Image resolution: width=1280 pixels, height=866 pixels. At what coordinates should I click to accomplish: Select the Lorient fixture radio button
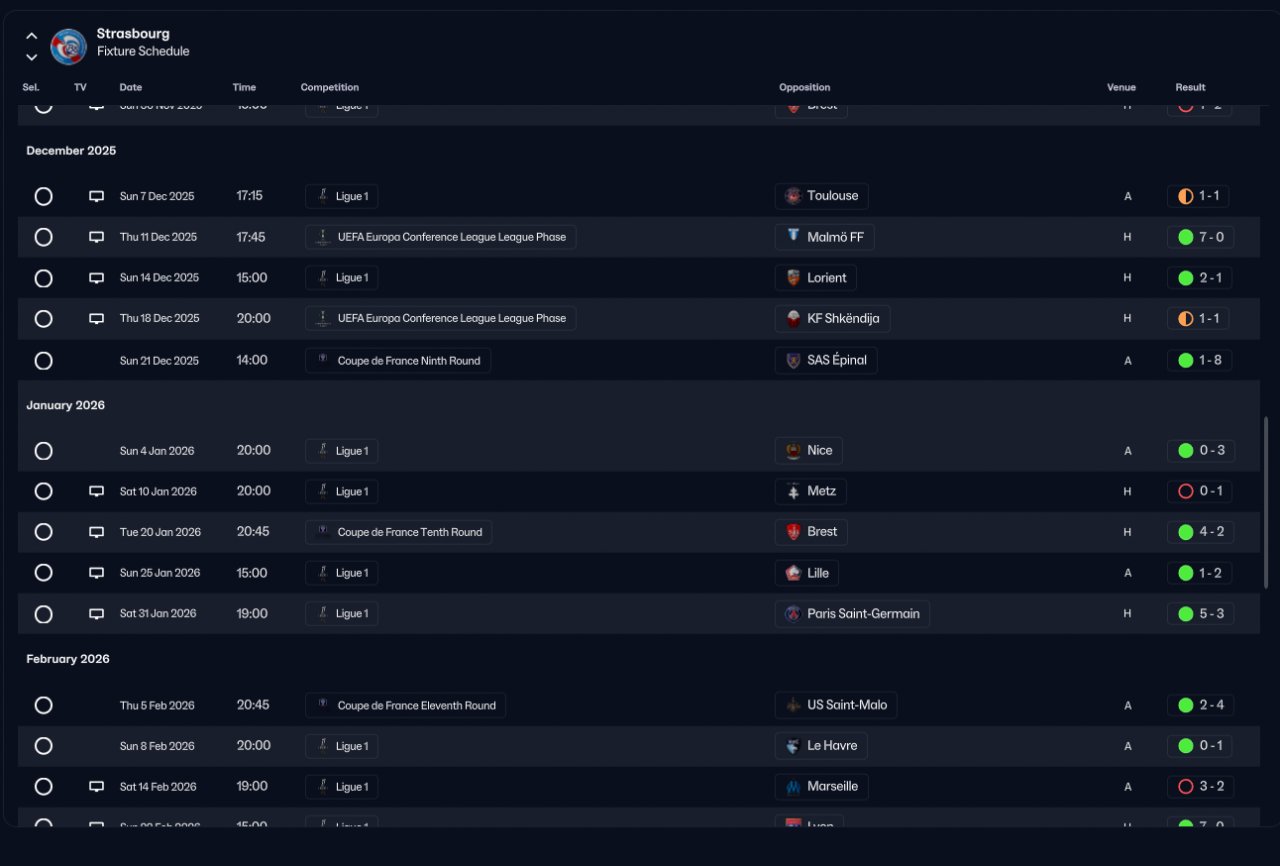click(44, 278)
